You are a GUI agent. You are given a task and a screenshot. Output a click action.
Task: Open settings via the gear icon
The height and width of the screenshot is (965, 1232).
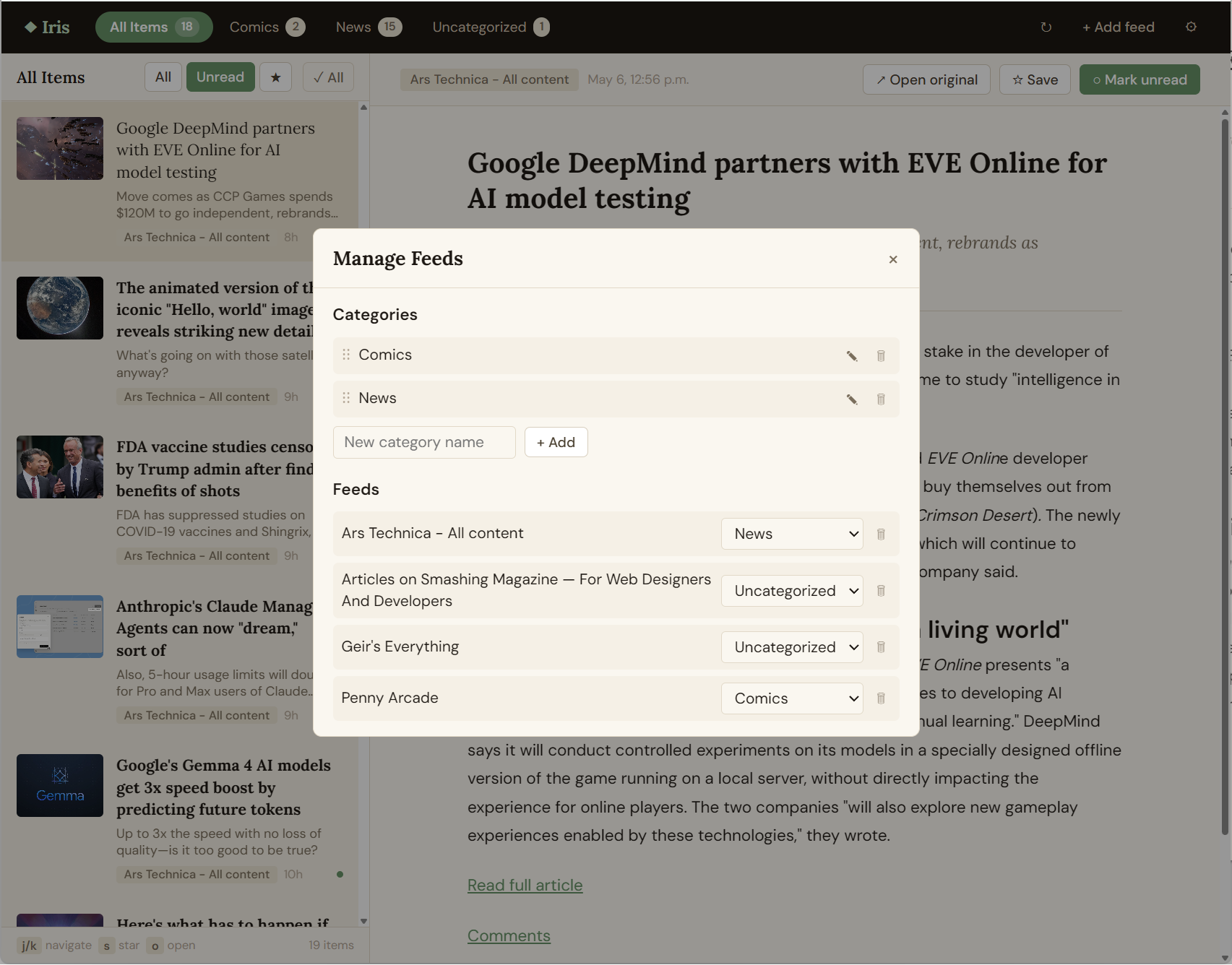1191,27
